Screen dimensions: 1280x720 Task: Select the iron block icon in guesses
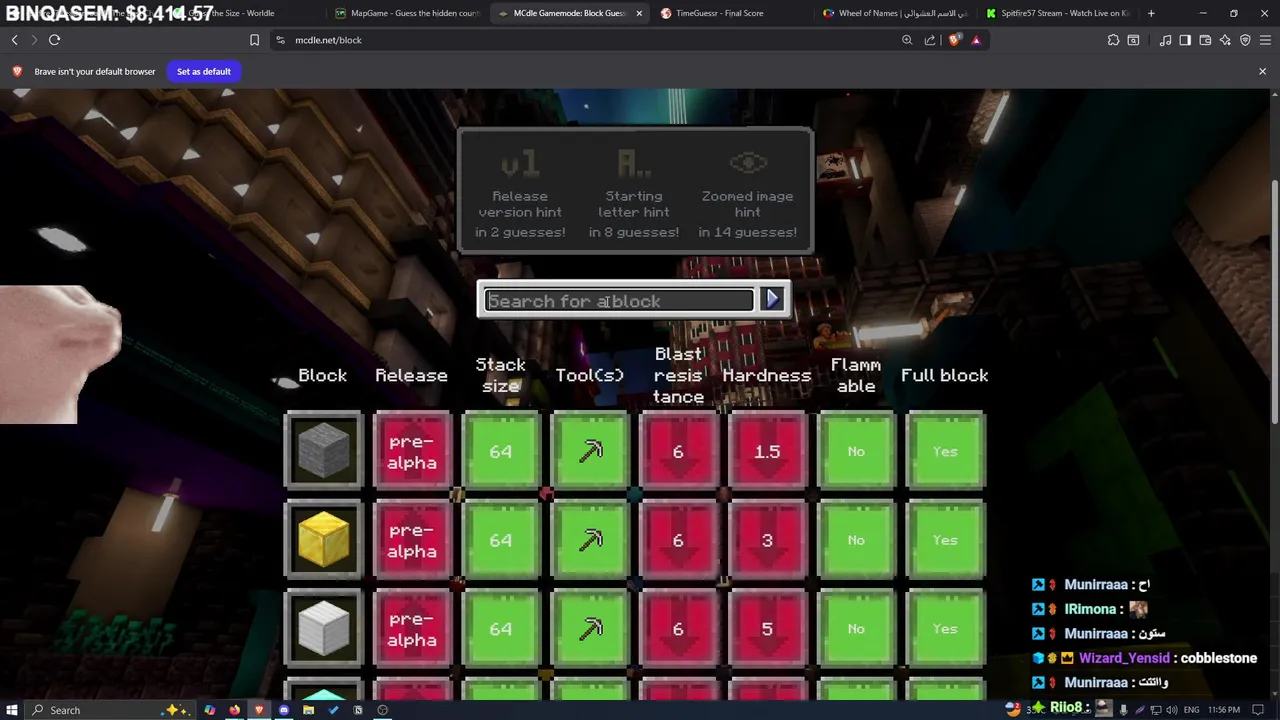323,629
